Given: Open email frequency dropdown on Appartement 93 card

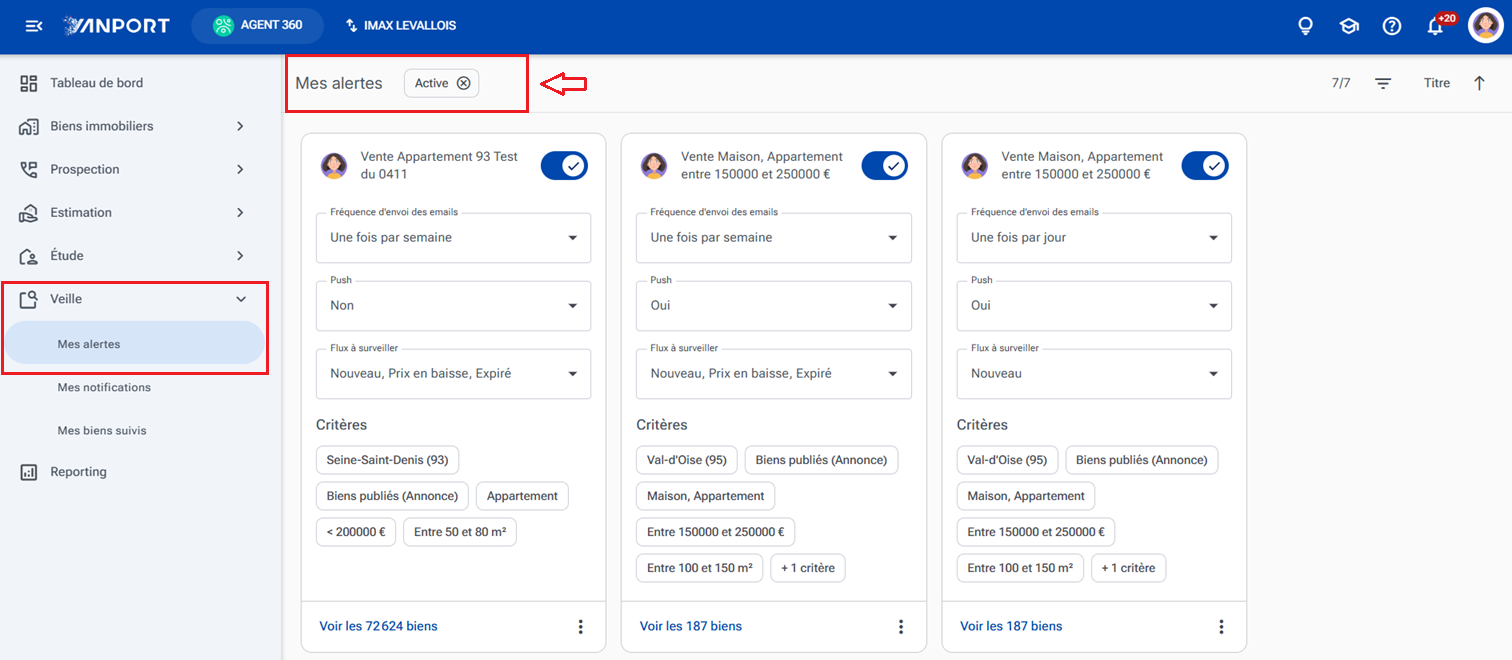Looking at the screenshot, I should point(453,238).
